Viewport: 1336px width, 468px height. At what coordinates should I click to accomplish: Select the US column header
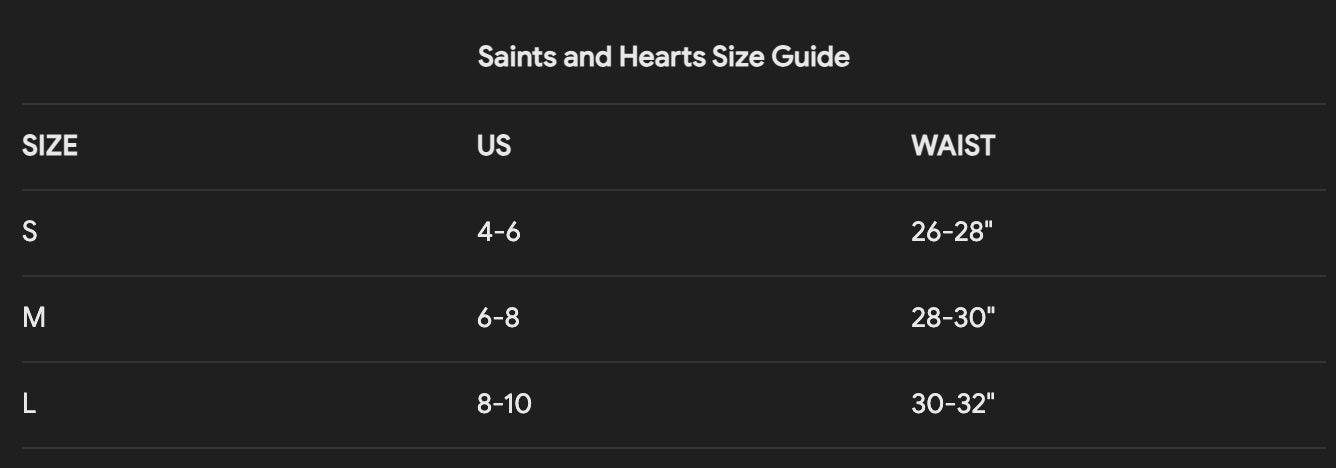pos(494,146)
